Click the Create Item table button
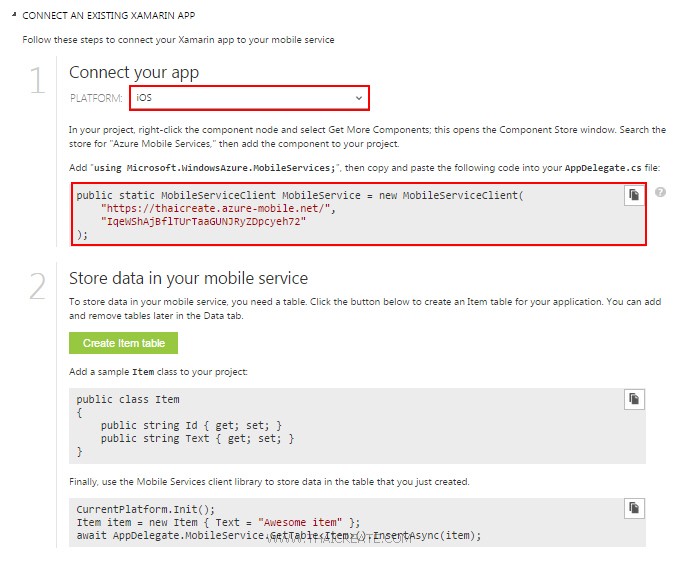The image size is (681, 564). click(x=123, y=343)
